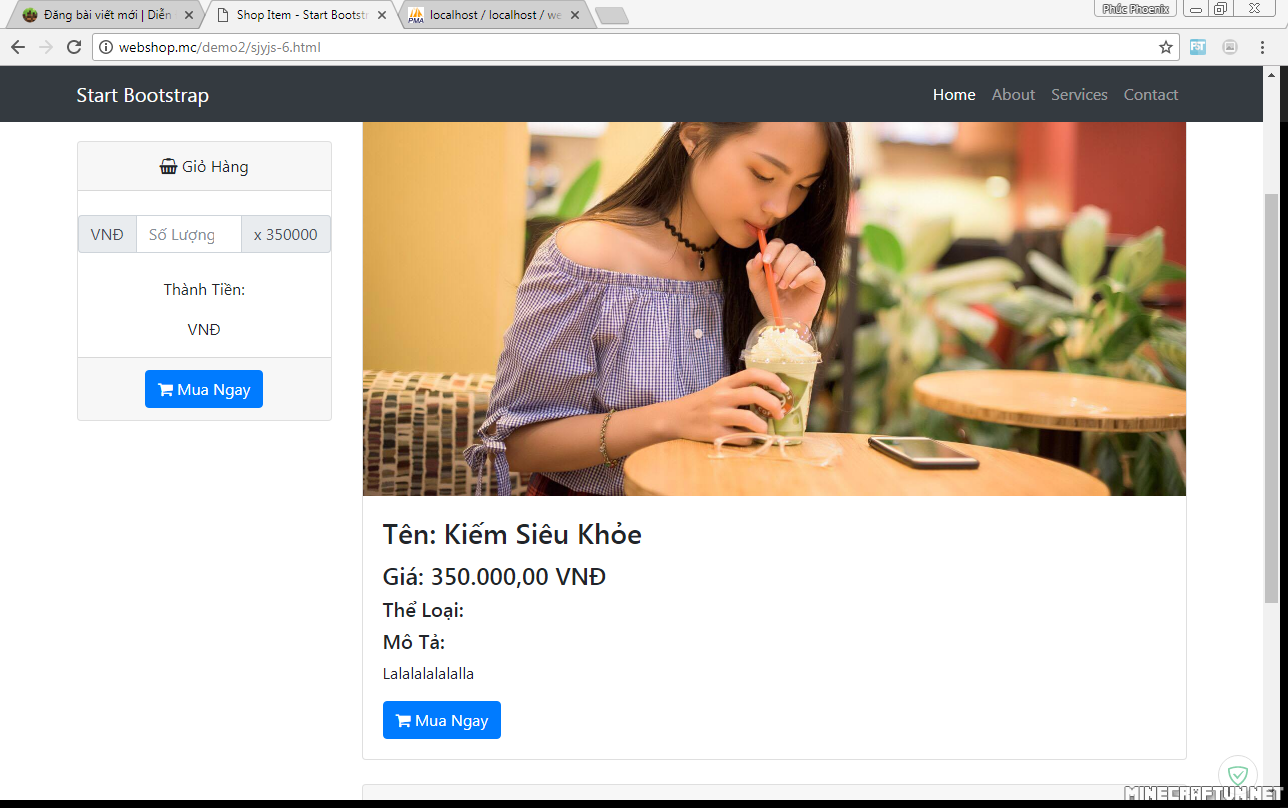Open the 'Phúc Phoenix' profile button

tap(1136, 9)
